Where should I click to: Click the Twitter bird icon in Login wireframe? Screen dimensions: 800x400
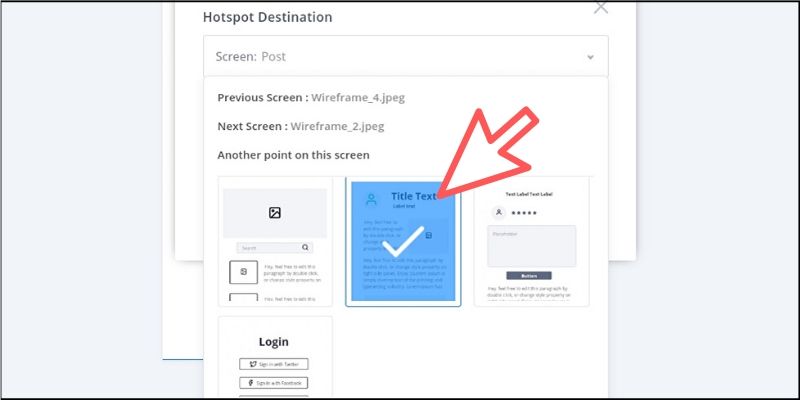pyautogui.click(x=252, y=364)
